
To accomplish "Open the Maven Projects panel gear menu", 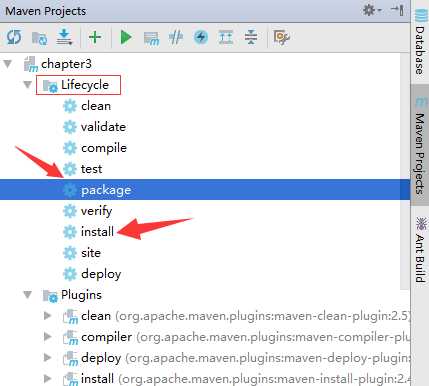I will pyautogui.click(x=372, y=10).
